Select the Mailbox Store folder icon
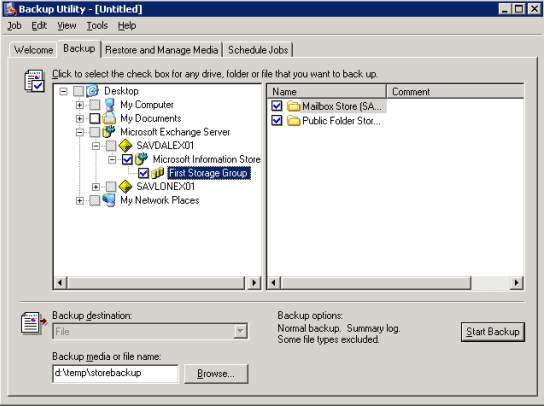Image resolution: width=544 pixels, height=406 pixels. 294,106
